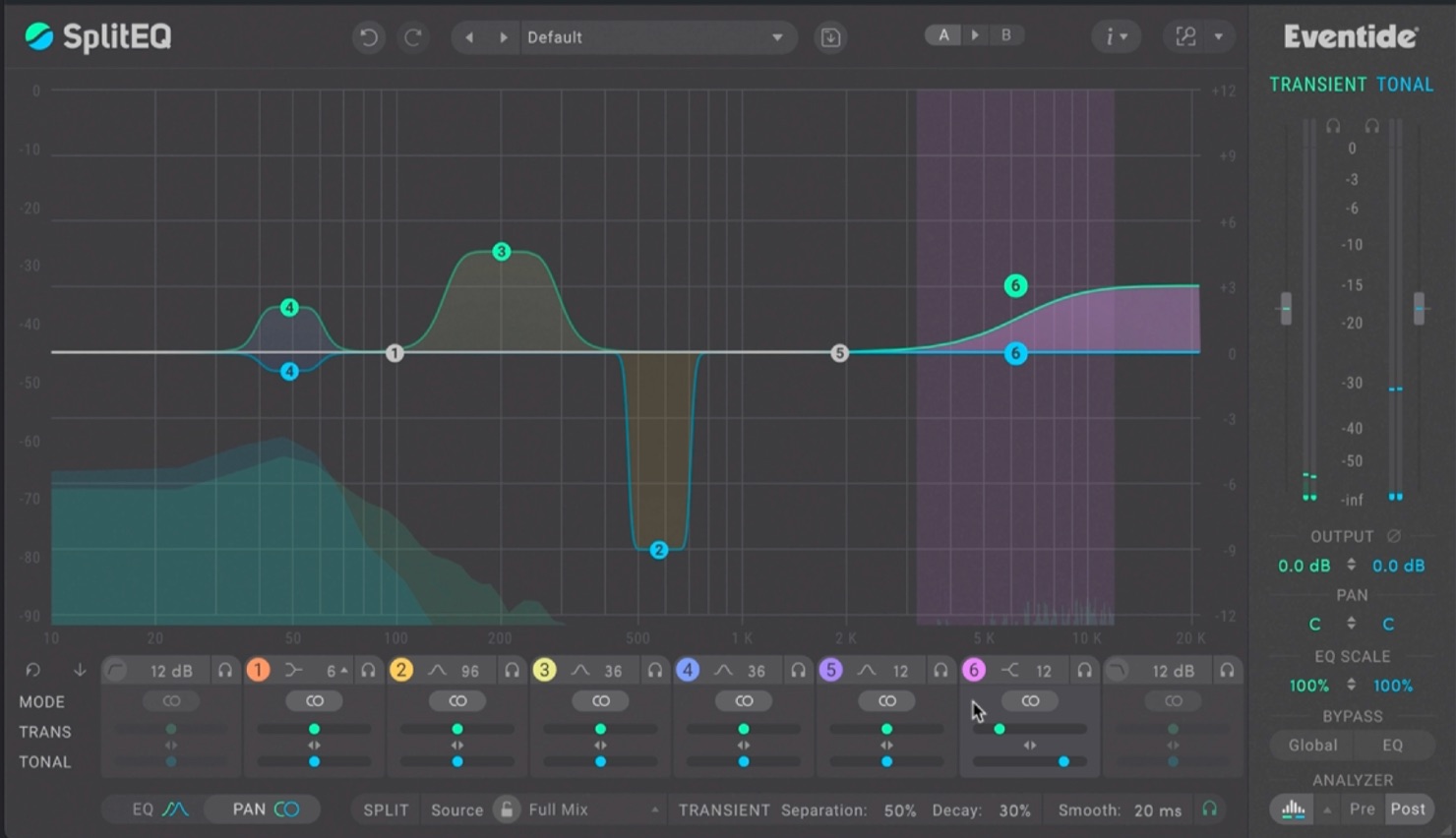Click band 6 MODE link button
Image resolution: width=1456 pixels, height=838 pixels.
pos(1030,701)
